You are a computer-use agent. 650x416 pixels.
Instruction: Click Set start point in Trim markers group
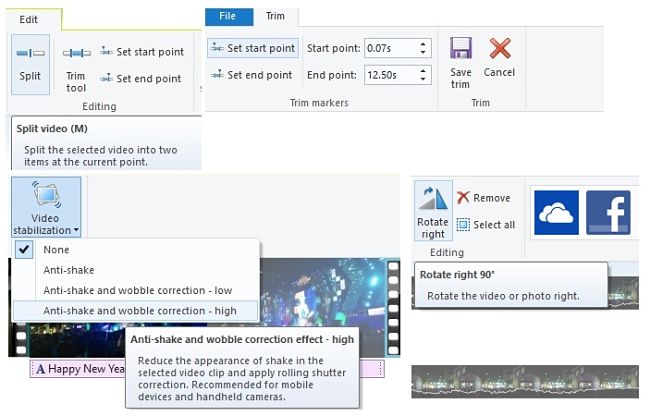tap(253, 48)
